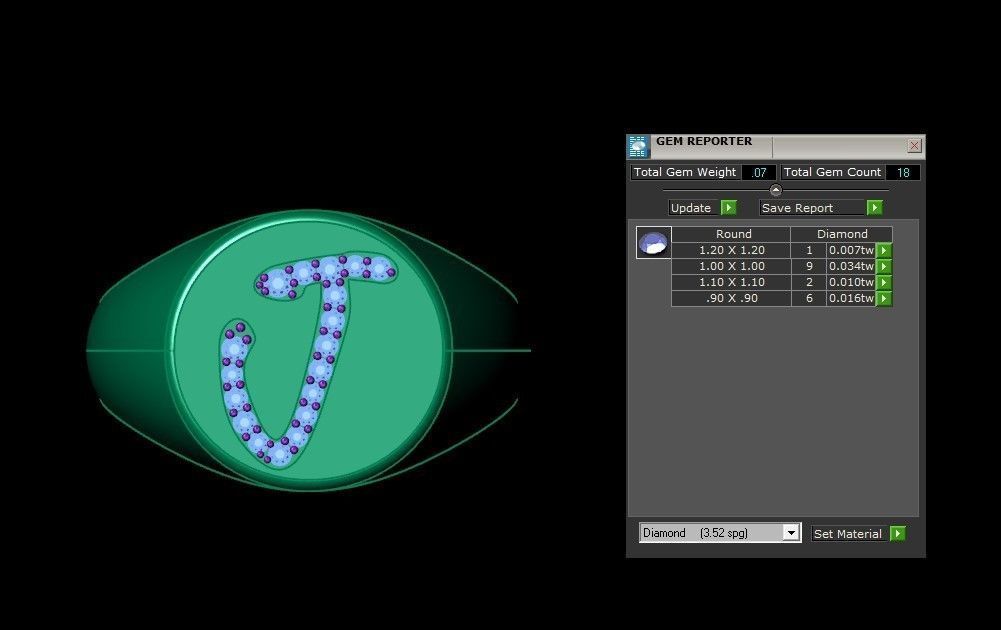Click the green arrow for the 1.00 X 1.00 row

coord(884,266)
